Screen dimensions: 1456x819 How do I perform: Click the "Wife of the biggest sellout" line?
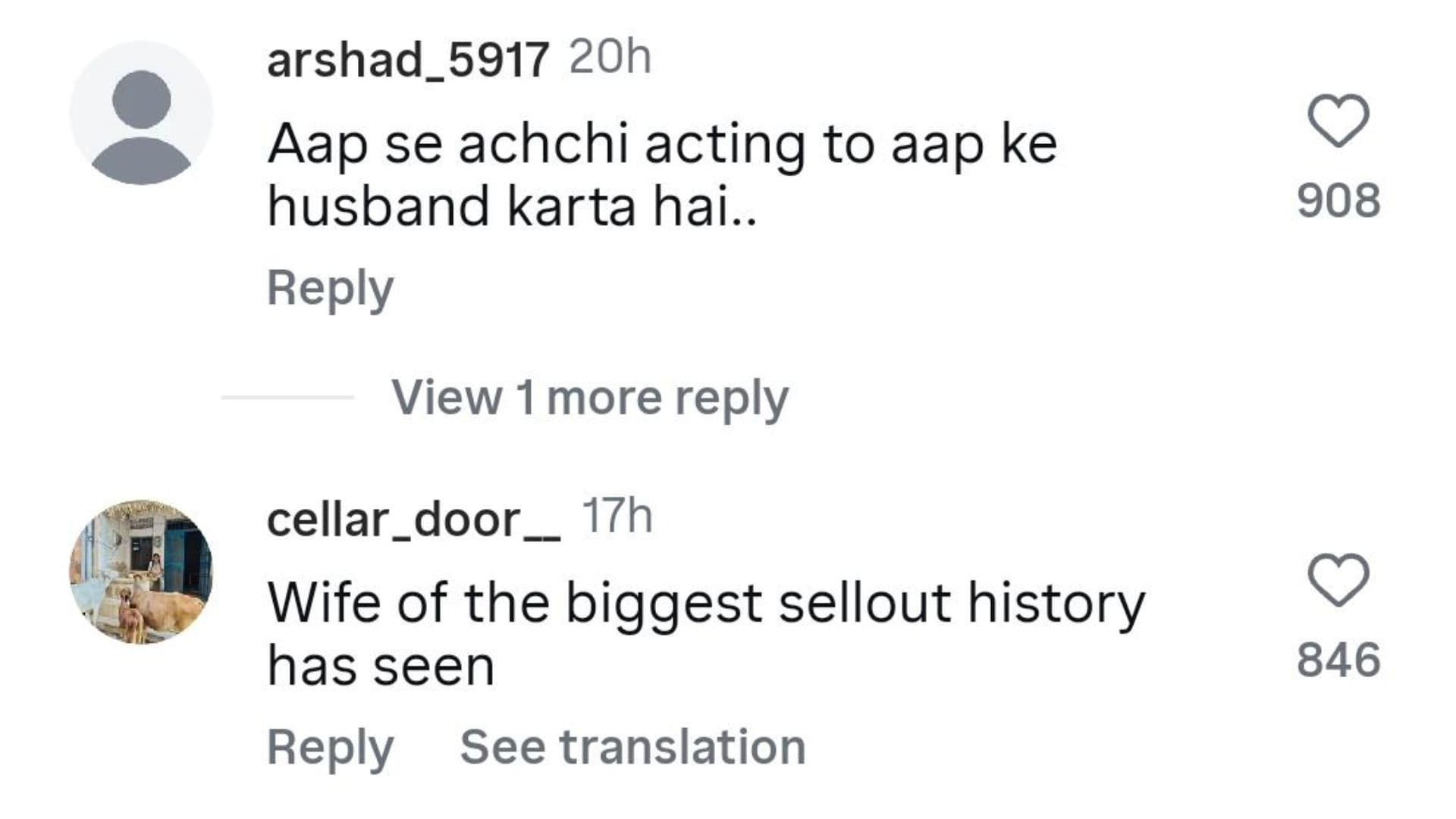[x=705, y=604]
